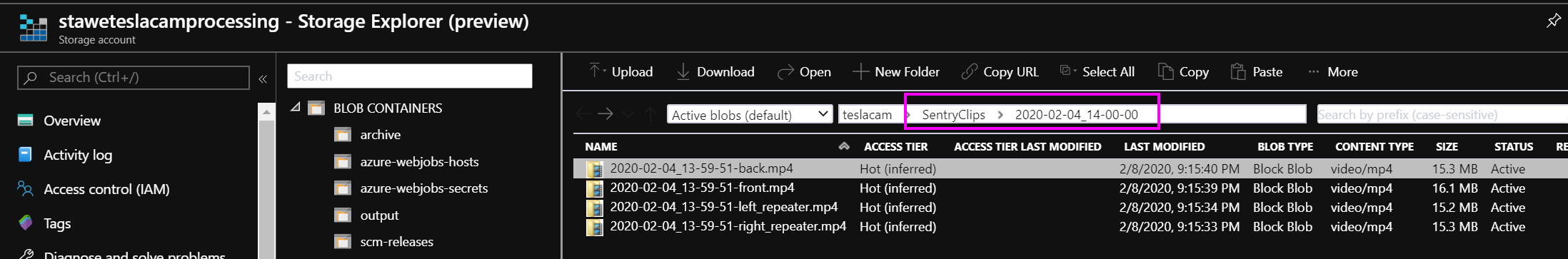Viewport: 1568px width, 259px height.
Task: Create a folder with New Folder
Action: click(x=896, y=71)
